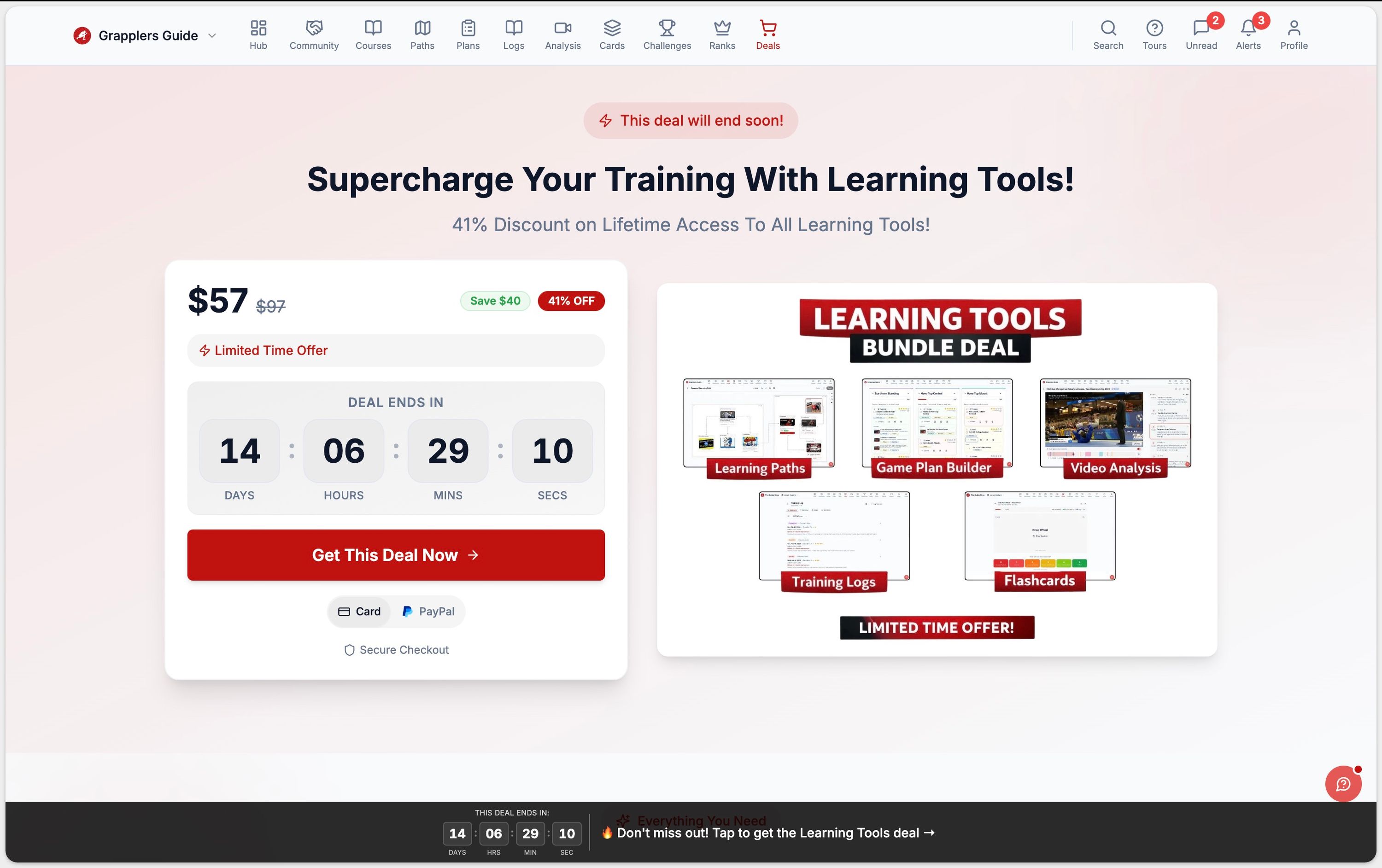The height and width of the screenshot is (868, 1382).
Task: View Unread messages icon
Action: 1201,28
